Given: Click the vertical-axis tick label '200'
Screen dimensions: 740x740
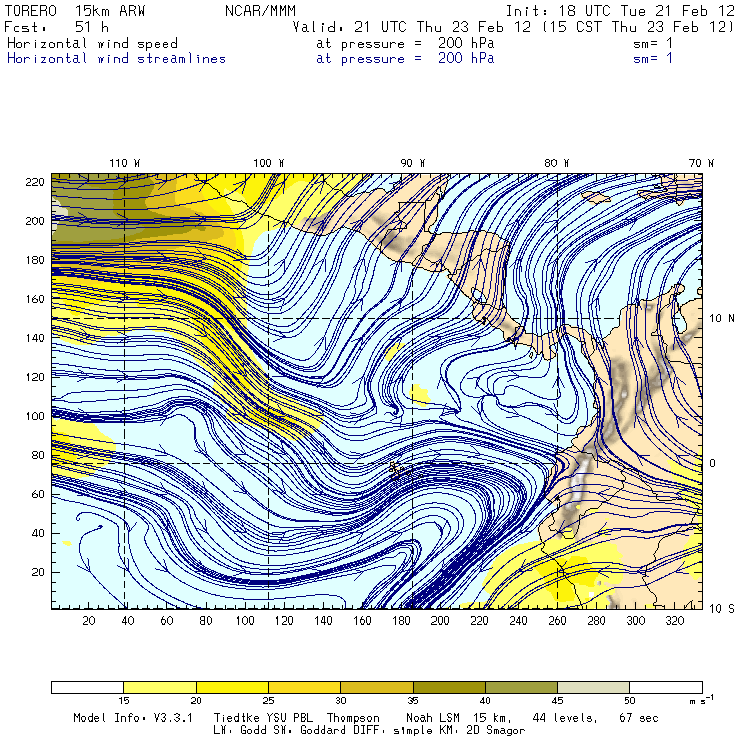Looking at the screenshot, I should point(35,221).
